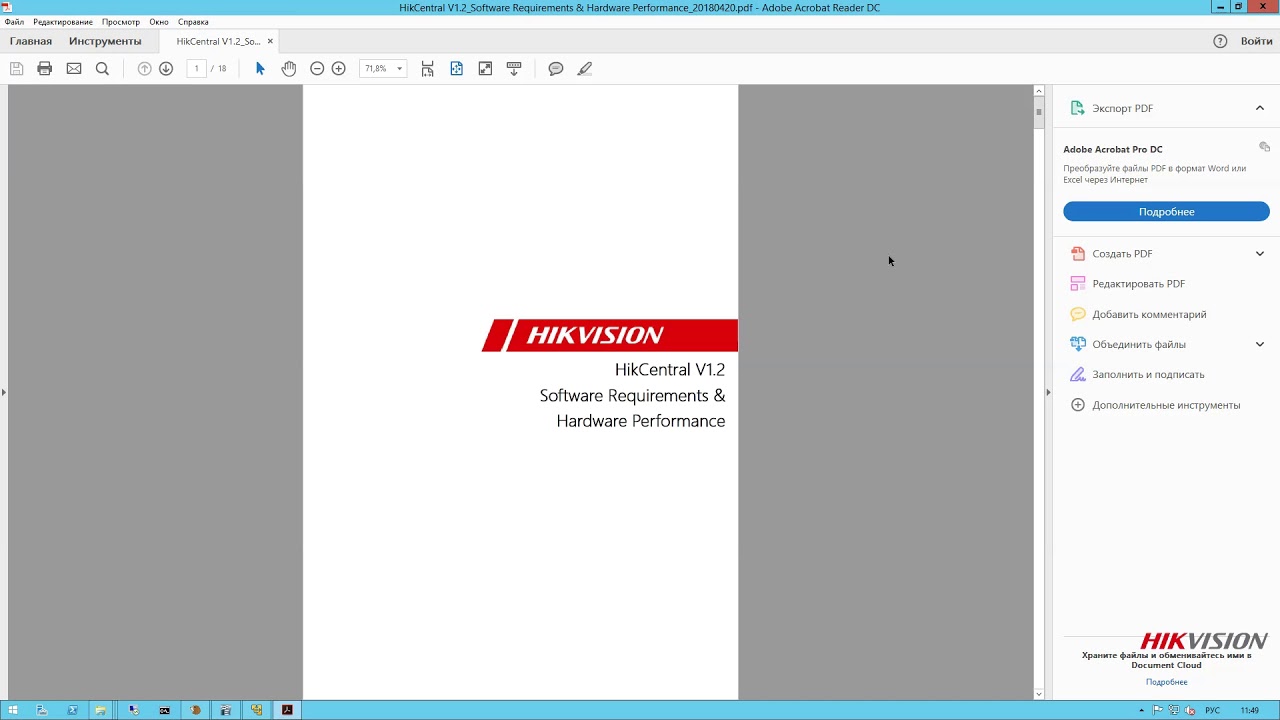Expand the Создать PDF chevron
The height and width of the screenshot is (720, 1280).
tap(1260, 254)
